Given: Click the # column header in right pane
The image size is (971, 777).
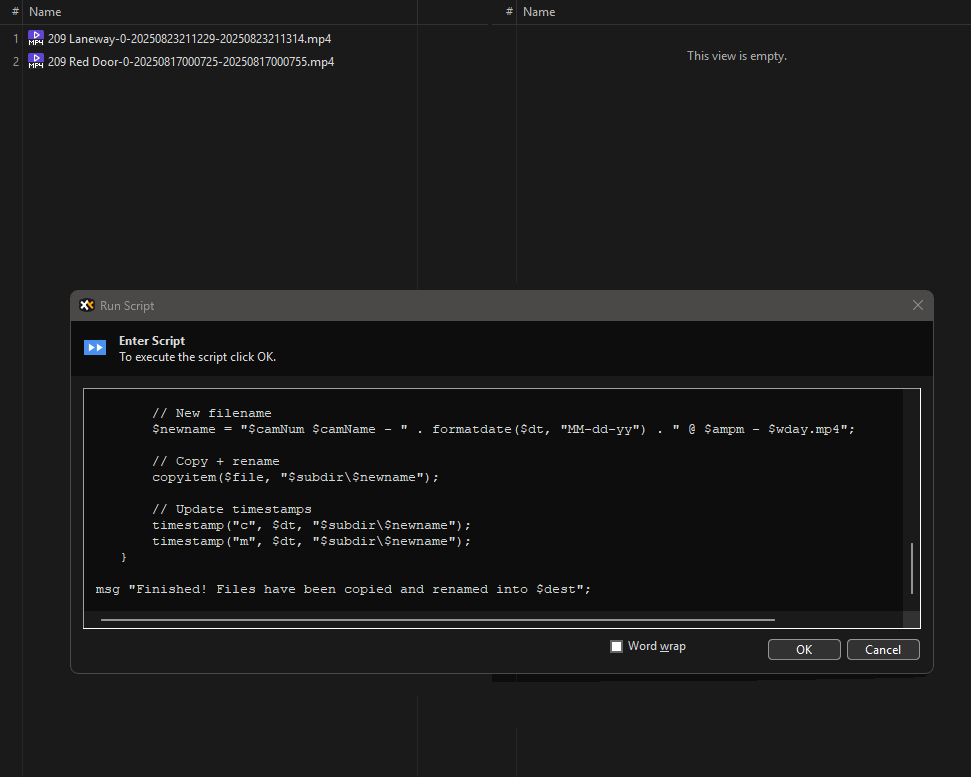Looking at the screenshot, I should (x=509, y=12).
